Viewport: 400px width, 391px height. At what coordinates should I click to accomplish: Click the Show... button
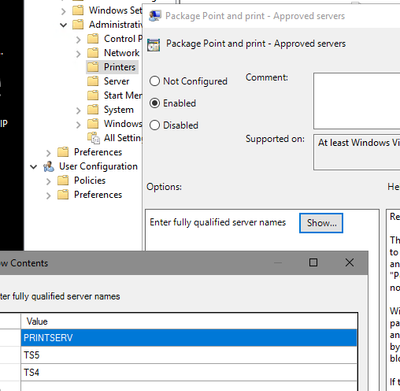(321, 223)
